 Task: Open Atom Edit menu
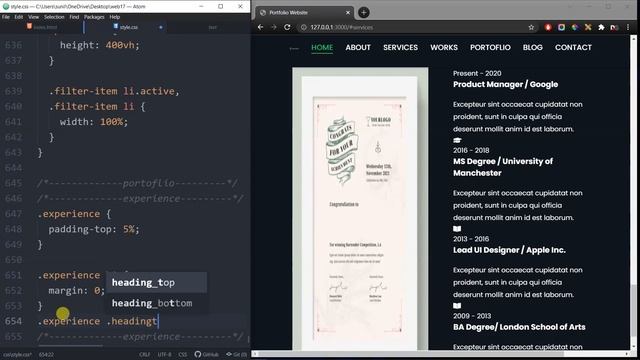[x=19, y=17]
